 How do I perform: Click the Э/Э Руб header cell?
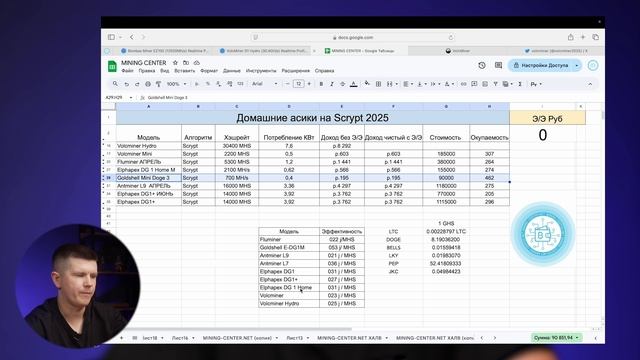[547, 118]
